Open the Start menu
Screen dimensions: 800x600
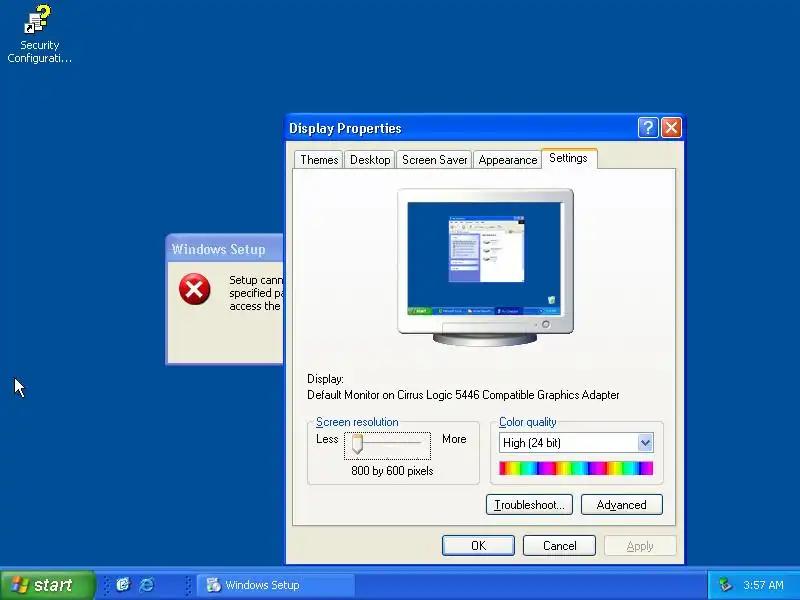[47, 585]
